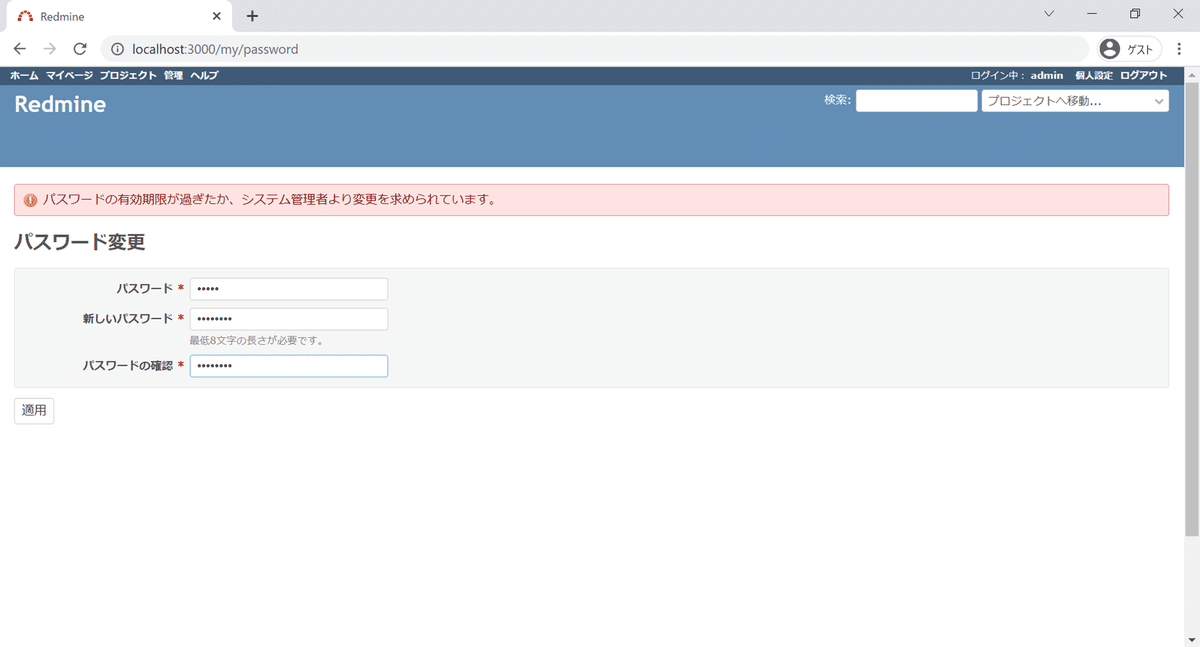Click the 検索 search label link

837,100
